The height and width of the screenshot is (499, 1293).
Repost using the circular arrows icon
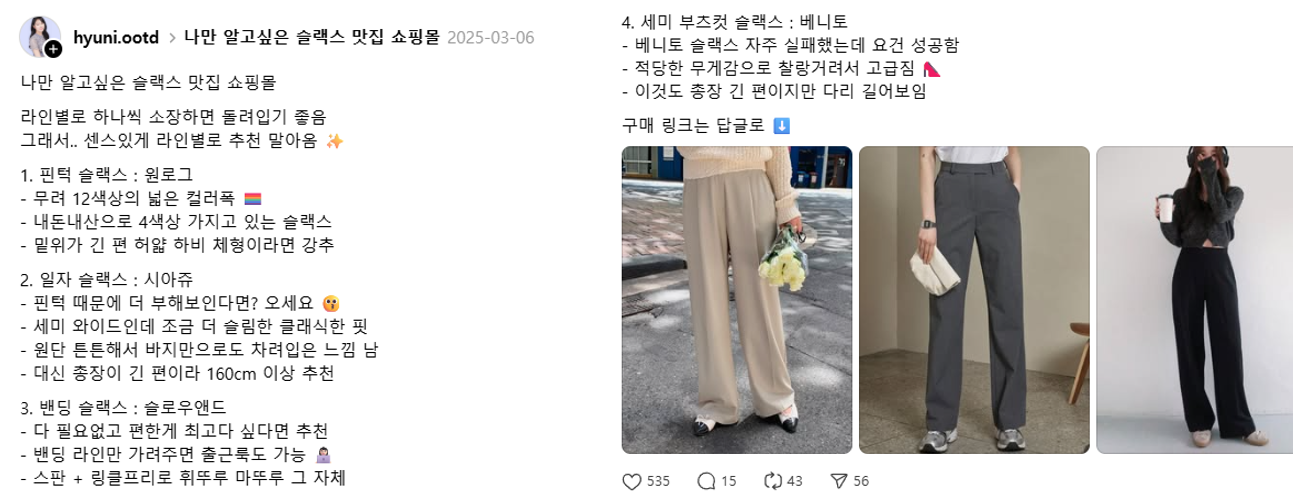pyautogui.click(x=772, y=481)
